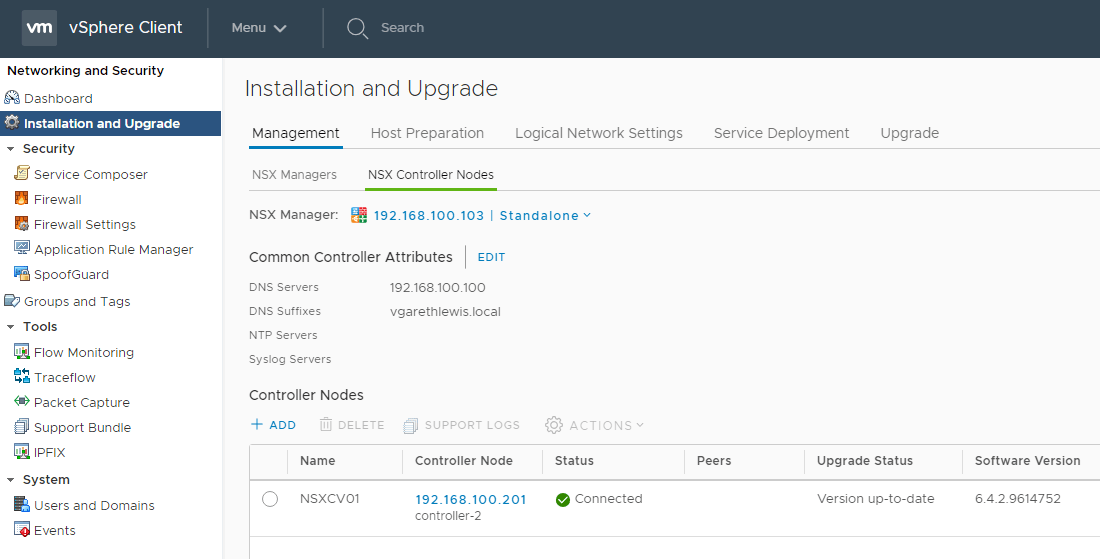Click the Version up-to-date cell
The image size is (1100, 559).
coord(876,499)
